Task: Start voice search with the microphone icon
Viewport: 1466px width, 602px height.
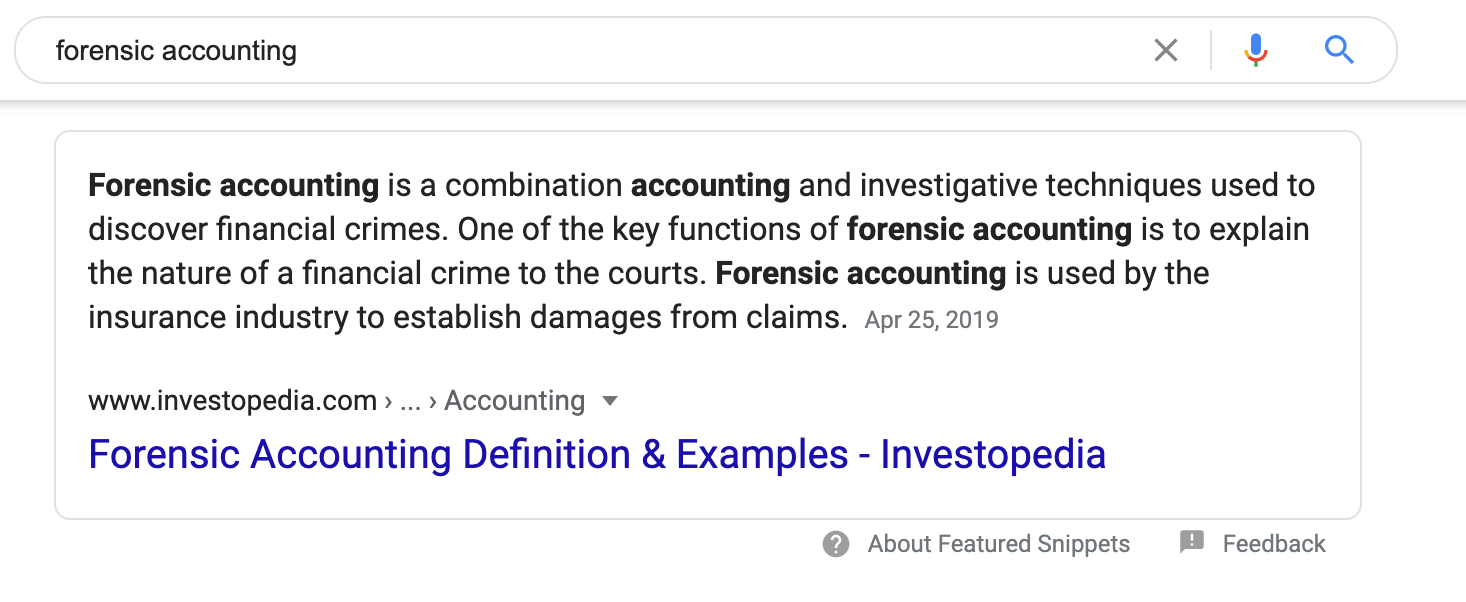Action: [1256, 50]
